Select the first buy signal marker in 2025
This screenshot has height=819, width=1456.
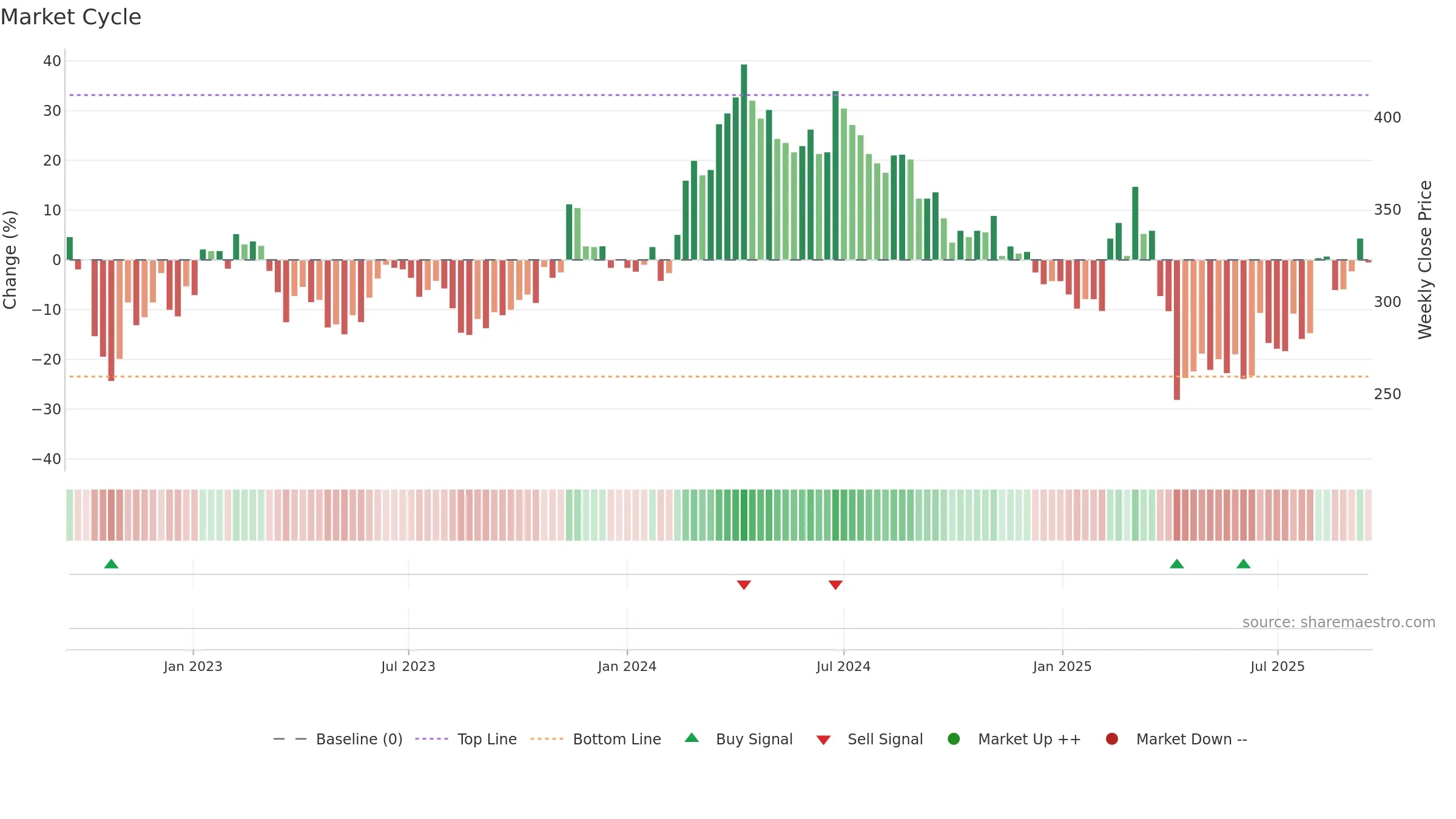coord(1177,564)
